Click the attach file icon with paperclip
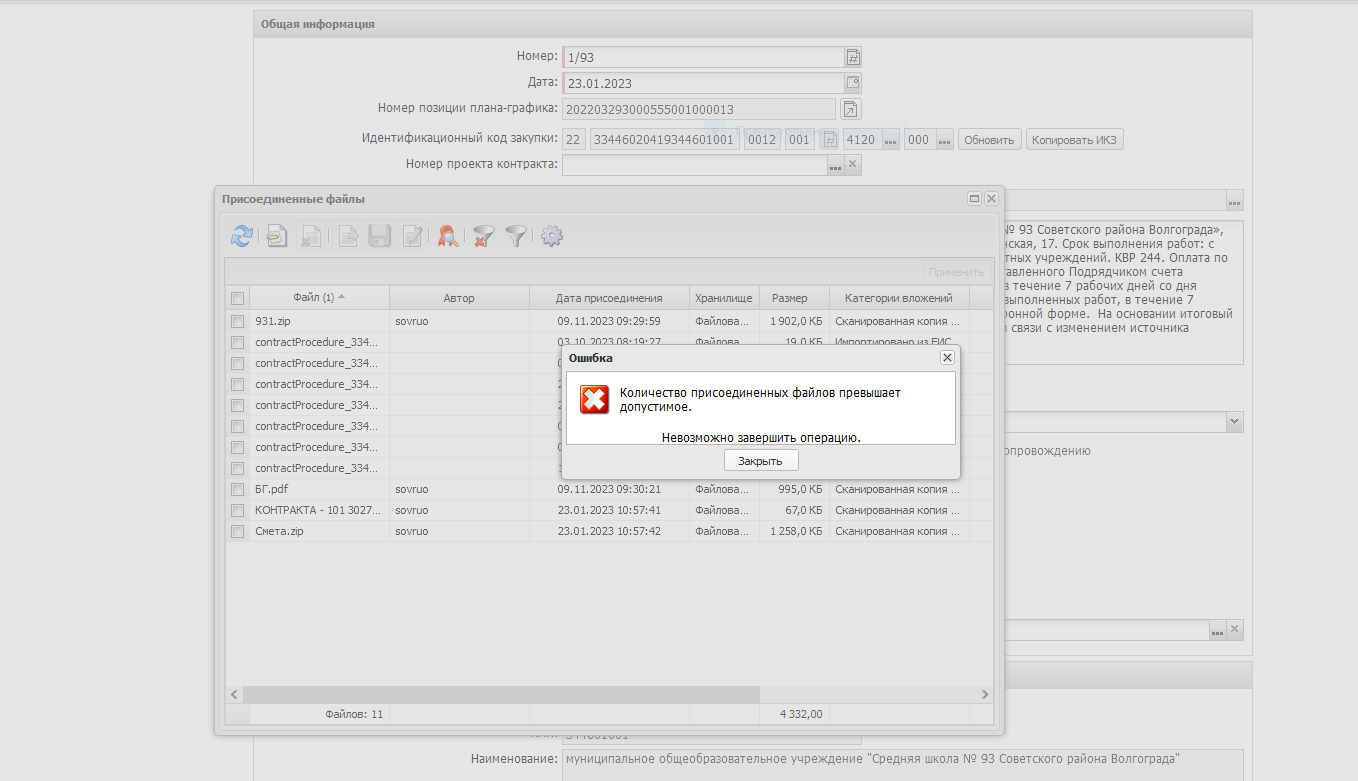The image size is (1358, 781). [x=277, y=236]
